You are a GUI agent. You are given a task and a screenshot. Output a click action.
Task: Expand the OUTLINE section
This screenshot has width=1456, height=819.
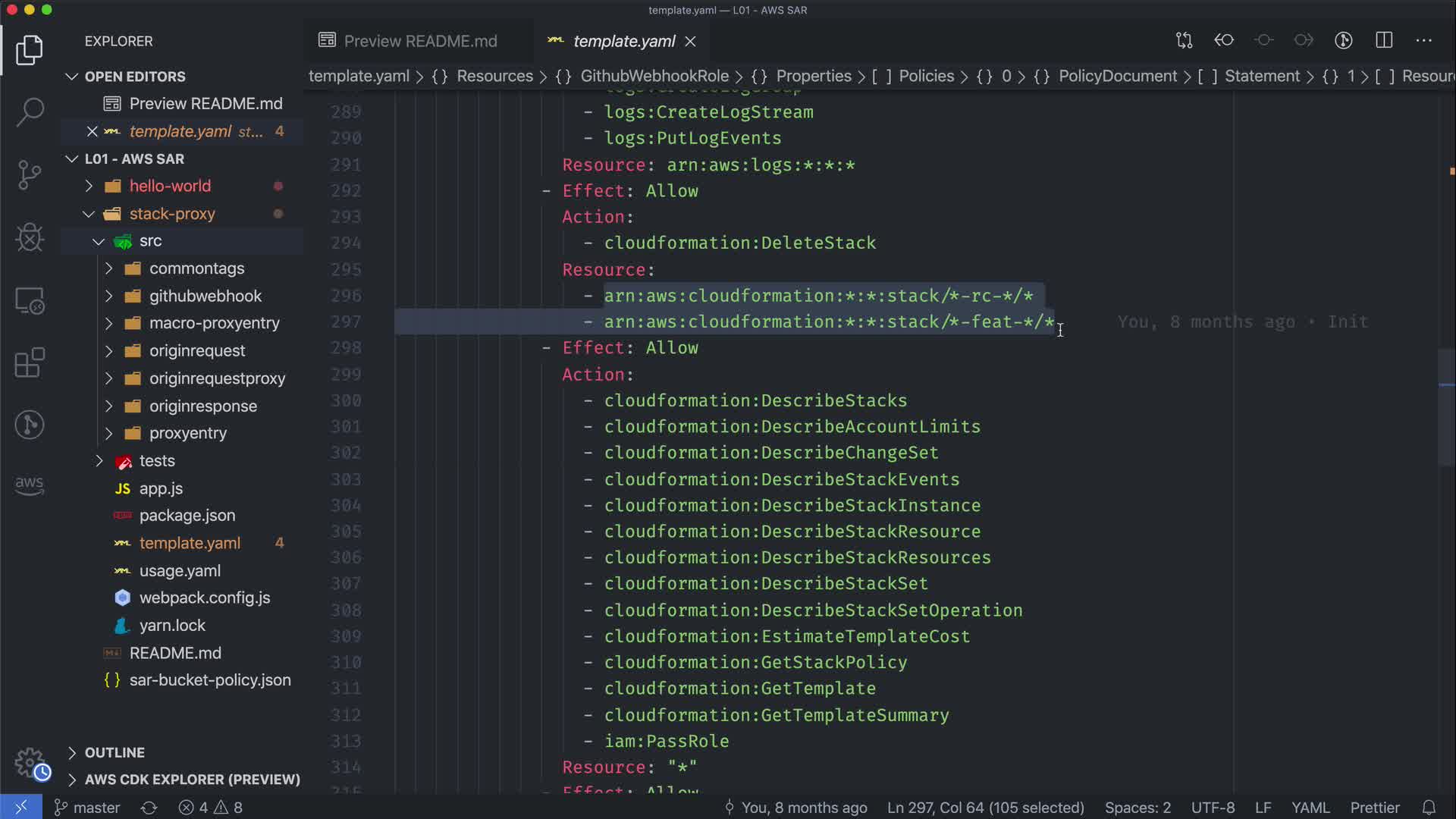(x=114, y=752)
